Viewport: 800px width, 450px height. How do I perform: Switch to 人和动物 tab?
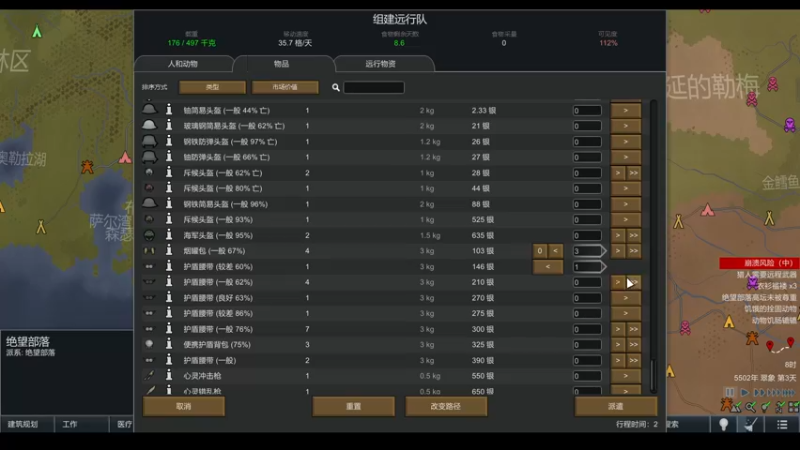pos(183,64)
